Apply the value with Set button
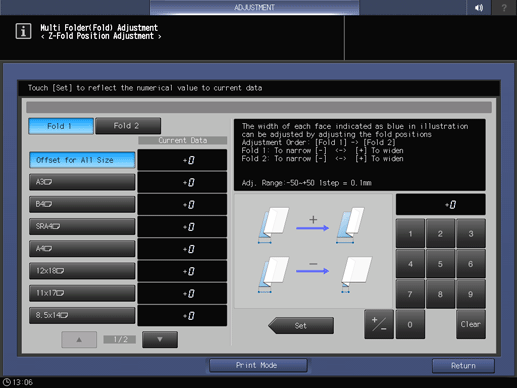Screen dimensions: 517x388 click(301, 325)
